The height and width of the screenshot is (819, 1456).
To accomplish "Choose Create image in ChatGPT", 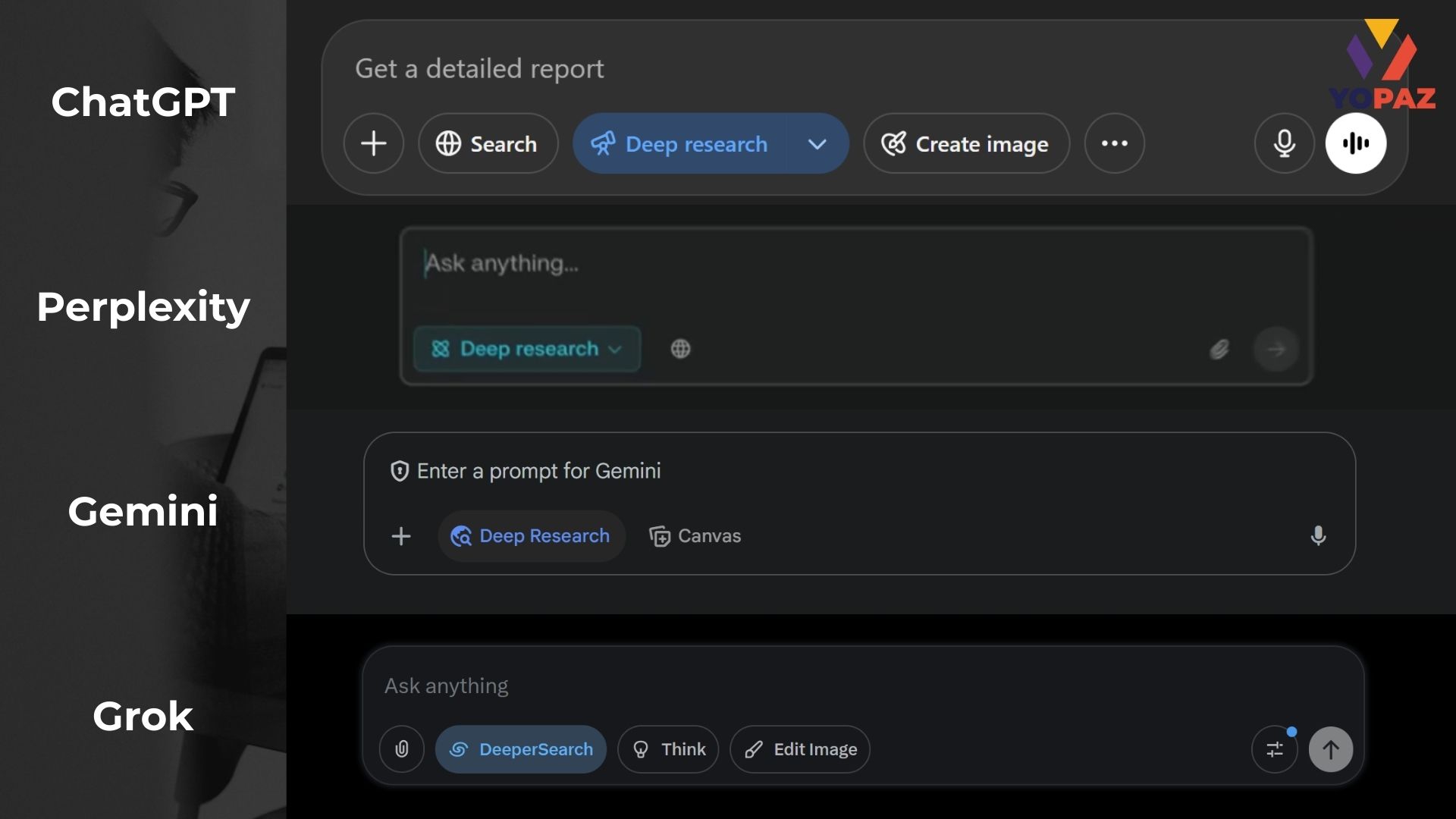I will point(966,143).
